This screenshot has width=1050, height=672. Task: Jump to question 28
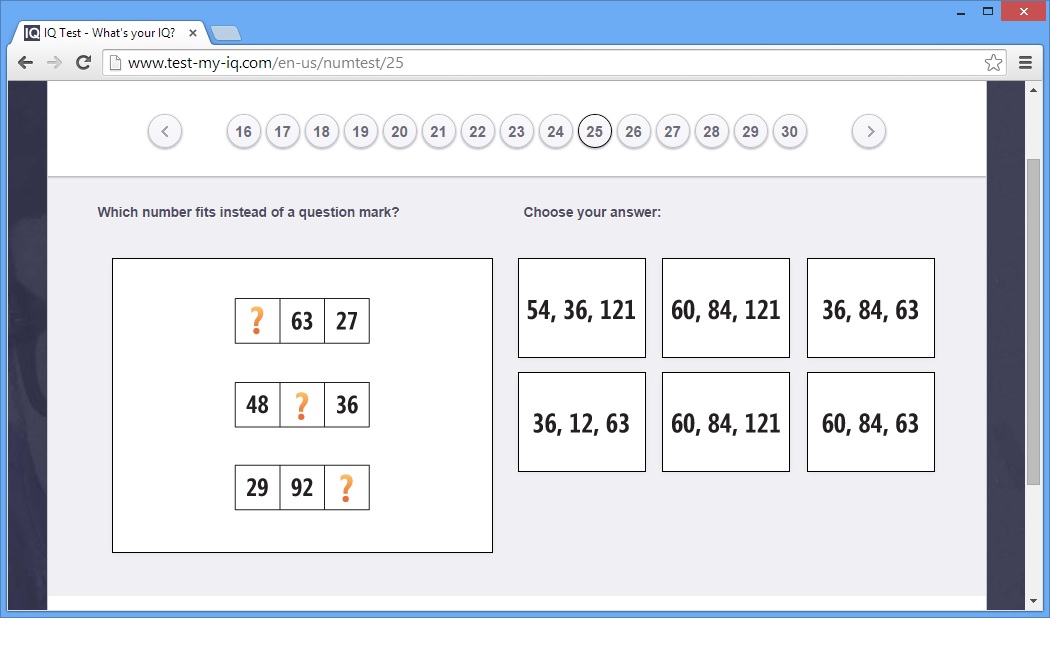coord(712,131)
